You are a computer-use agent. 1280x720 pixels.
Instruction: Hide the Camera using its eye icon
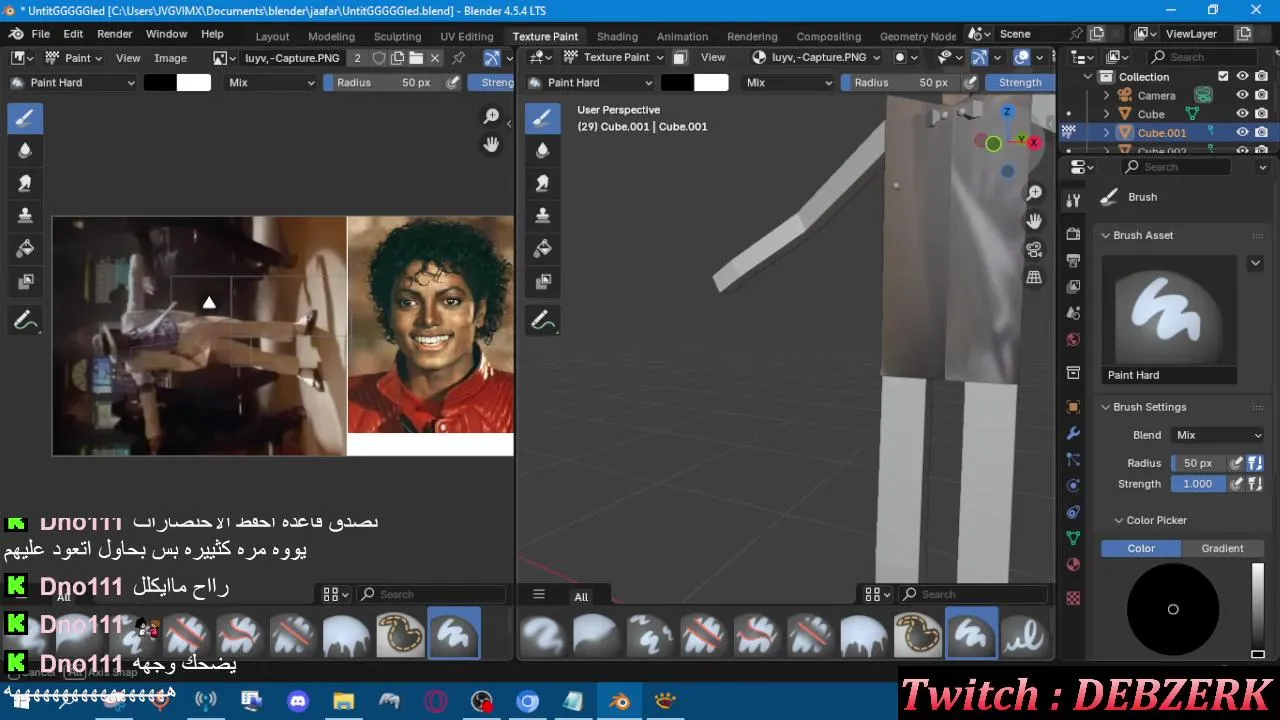click(x=1242, y=95)
